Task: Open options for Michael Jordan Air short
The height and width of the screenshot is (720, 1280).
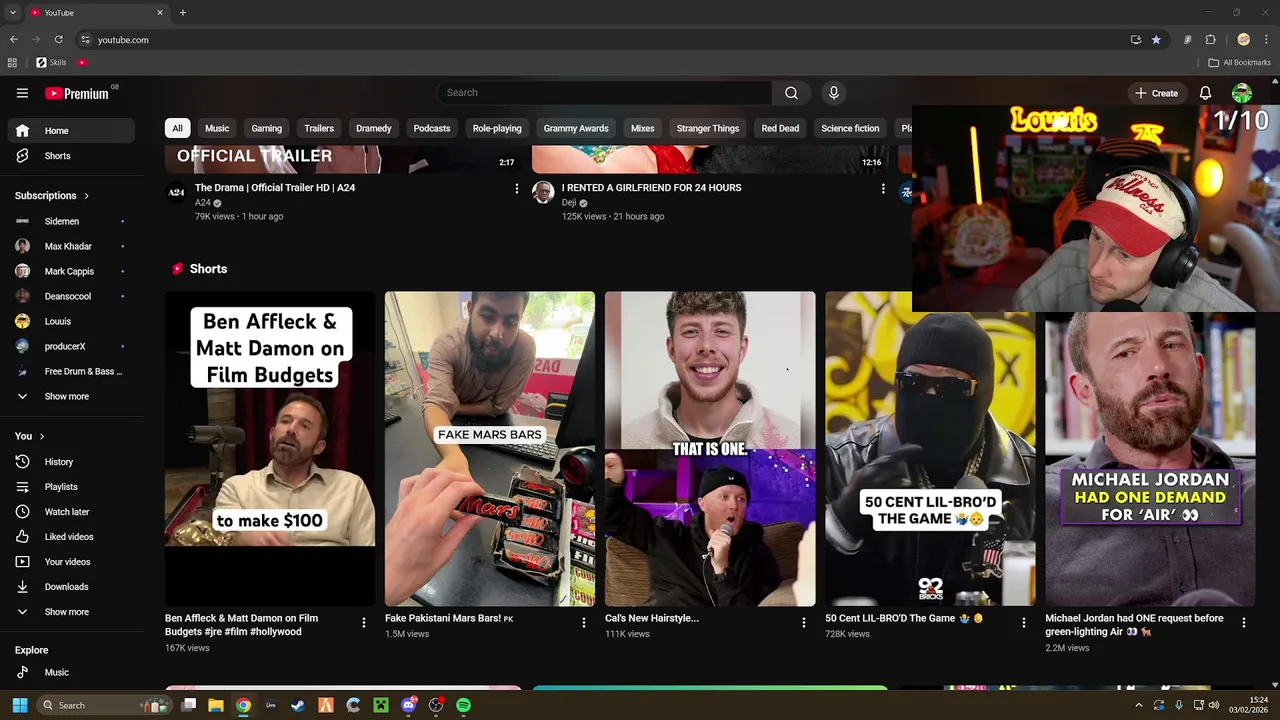Action: (x=1244, y=622)
